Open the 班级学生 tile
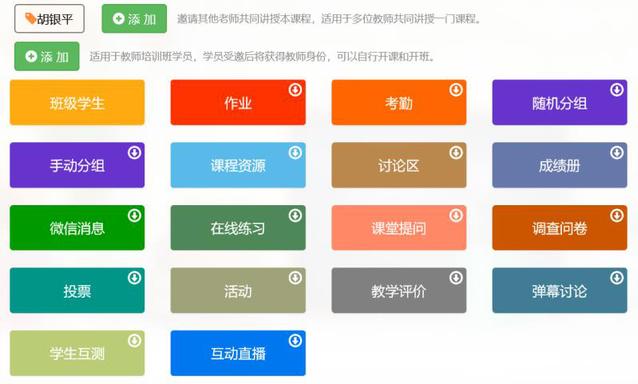The height and width of the screenshot is (384, 638). pyautogui.click(x=77, y=103)
